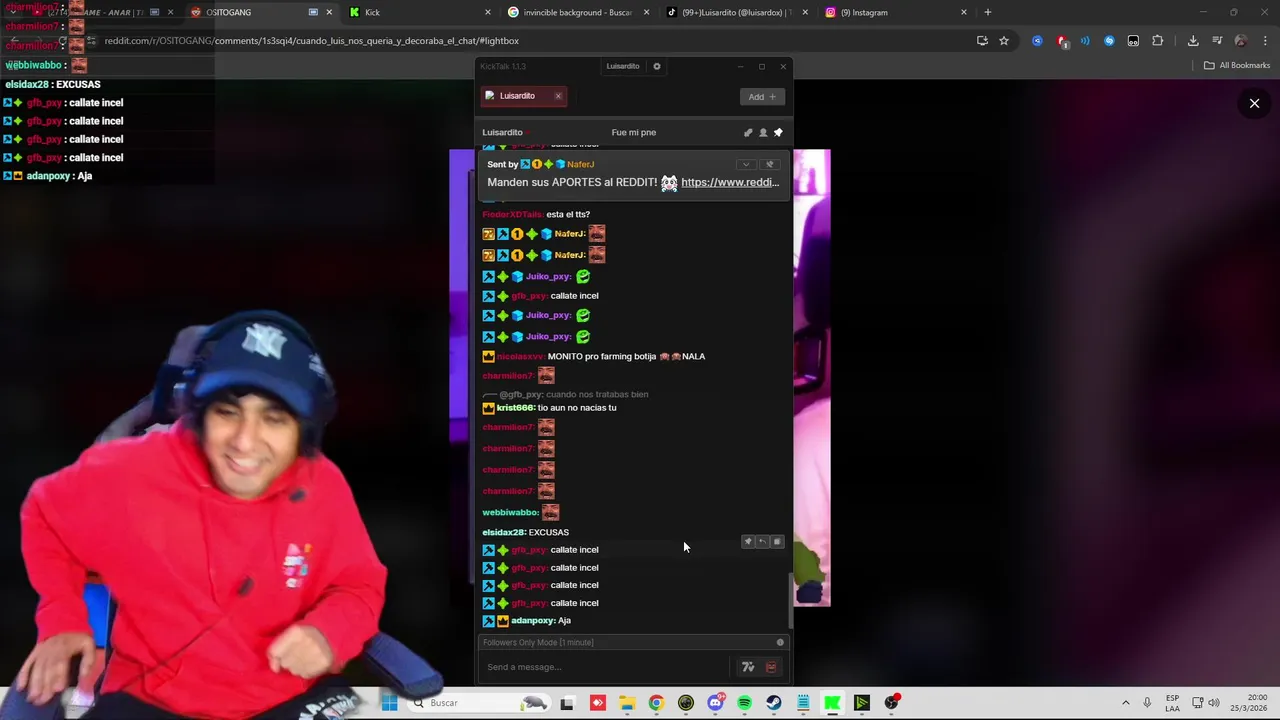Click the stream title Fue mi pne
The height and width of the screenshot is (720, 1280).
click(634, 132)
